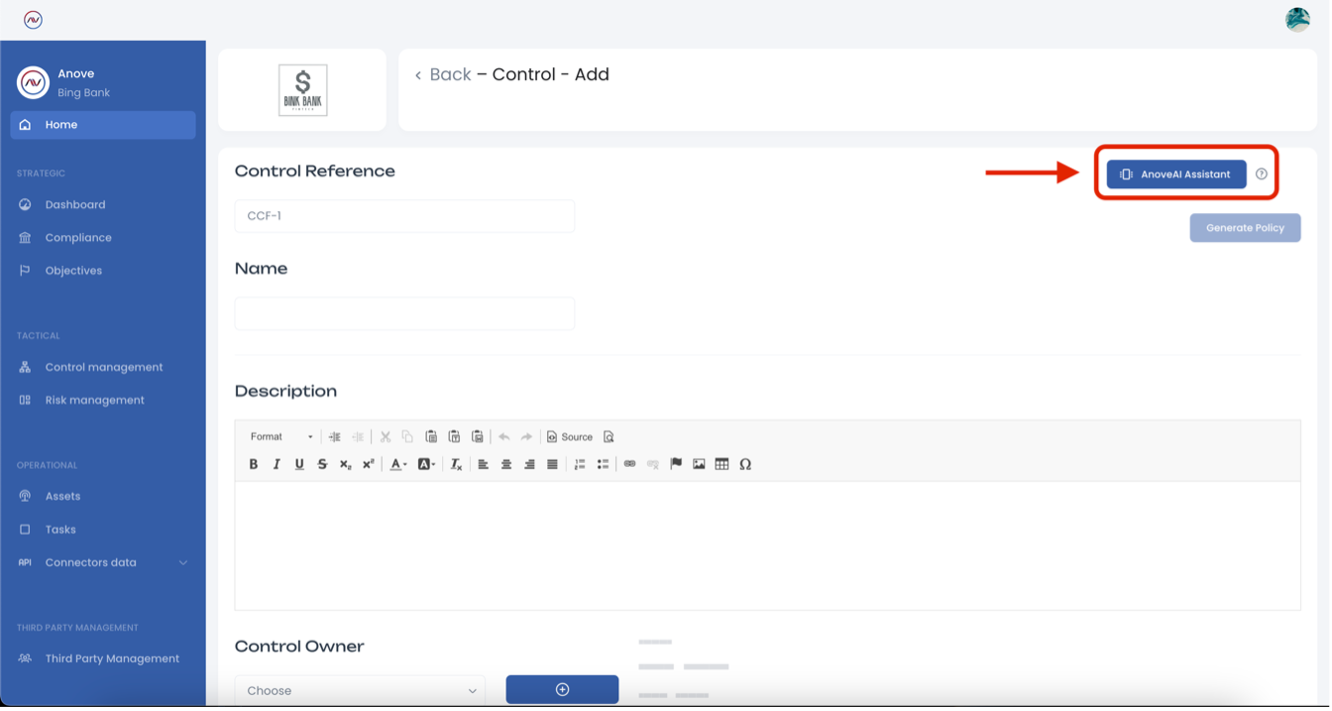Paste as plain text
This screenshot has height=711, width=1332.
coord(454,437)
